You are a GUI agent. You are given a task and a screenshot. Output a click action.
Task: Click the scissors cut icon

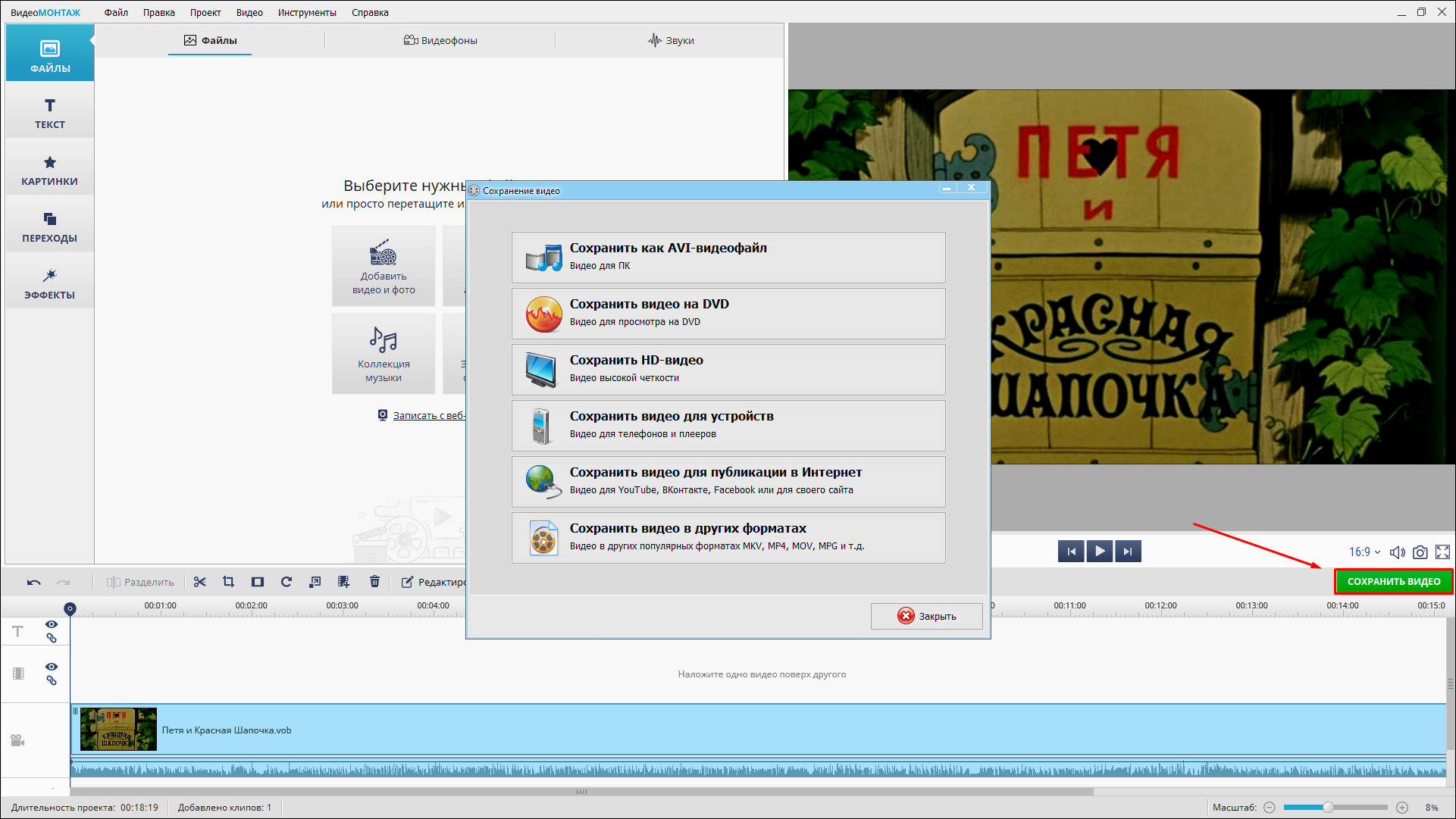tap(200, 582)
